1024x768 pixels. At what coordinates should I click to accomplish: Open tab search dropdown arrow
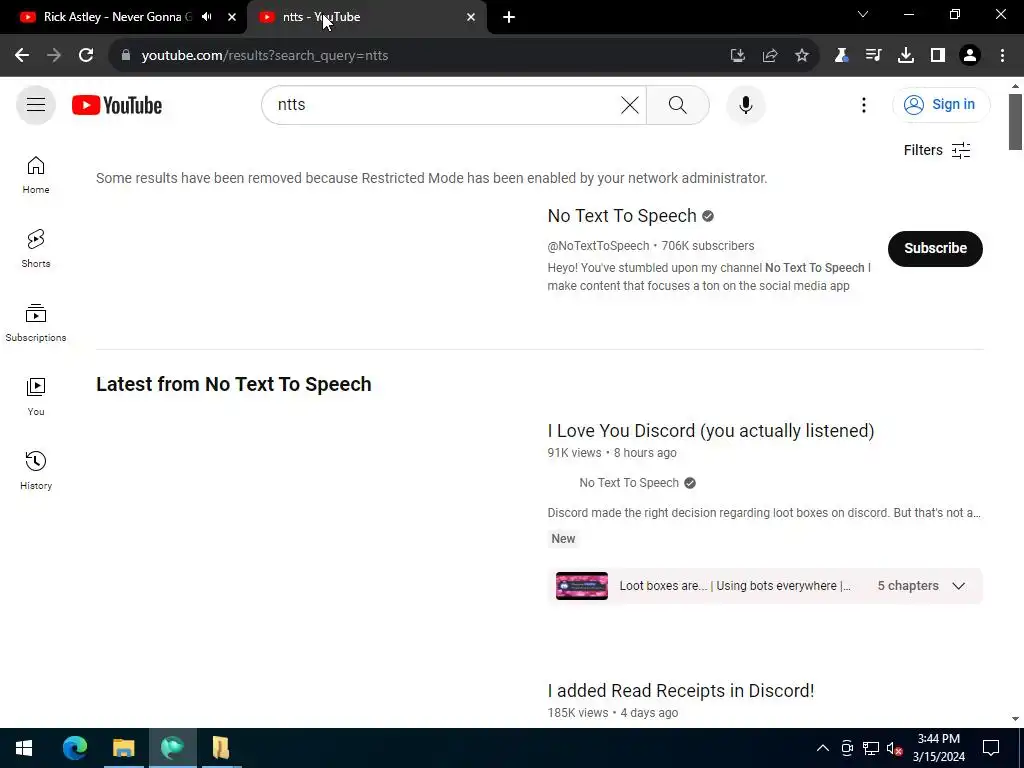point(863,14)
